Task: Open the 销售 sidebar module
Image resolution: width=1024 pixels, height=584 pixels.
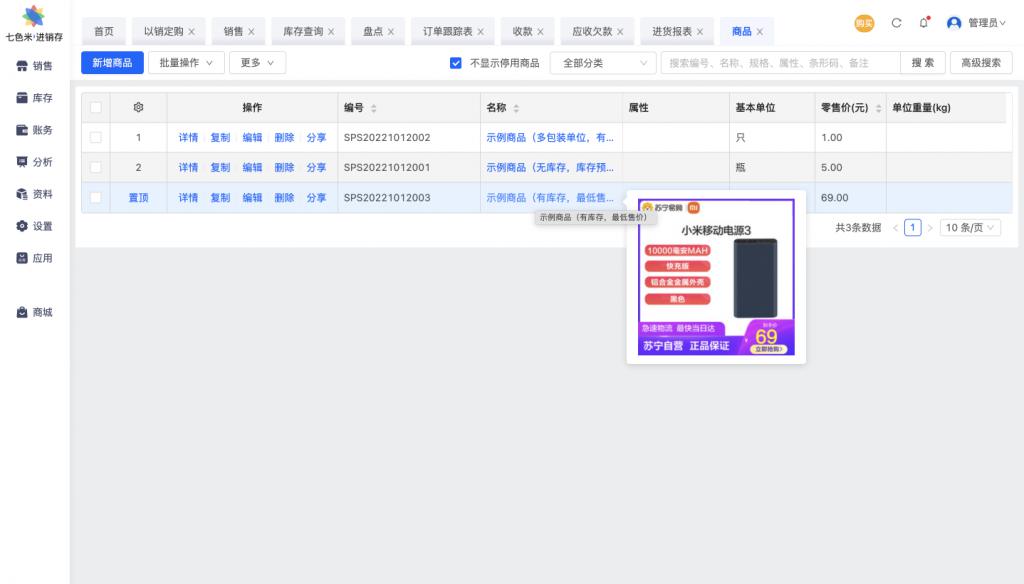Action: 34,66
